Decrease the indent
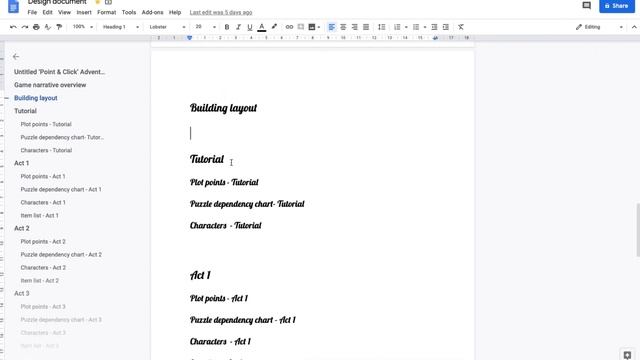 point(434,27)
